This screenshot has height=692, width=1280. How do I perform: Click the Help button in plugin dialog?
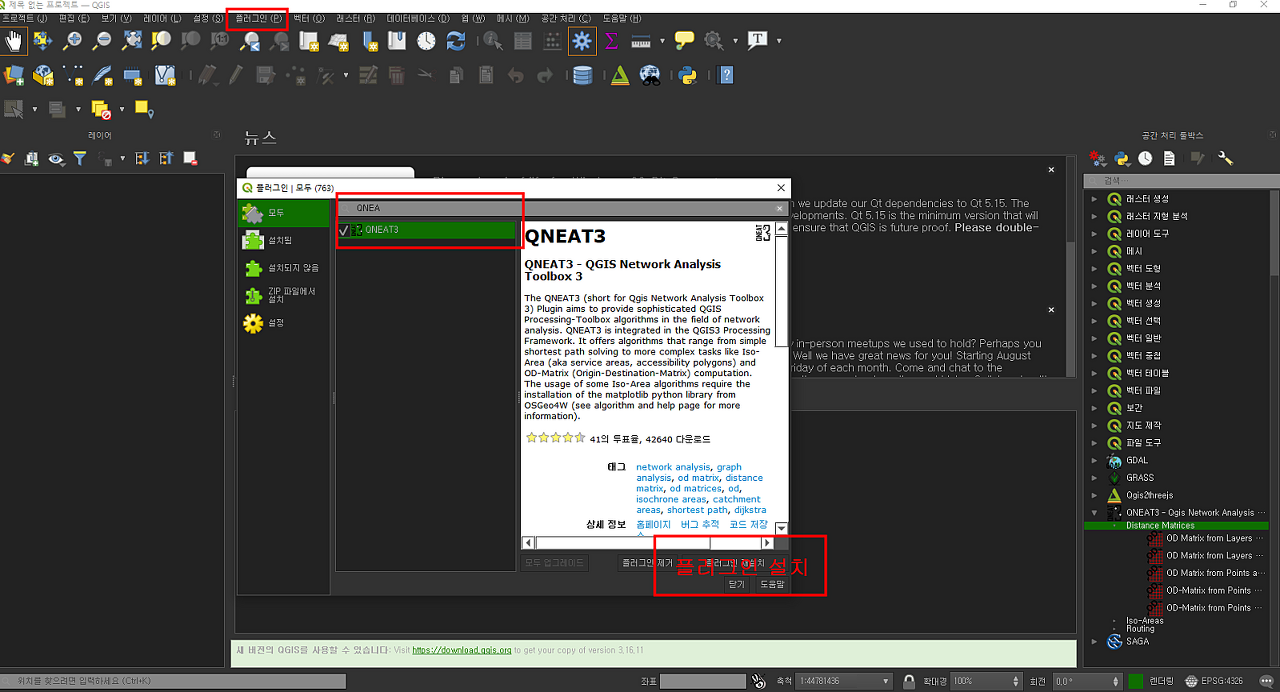771,584
